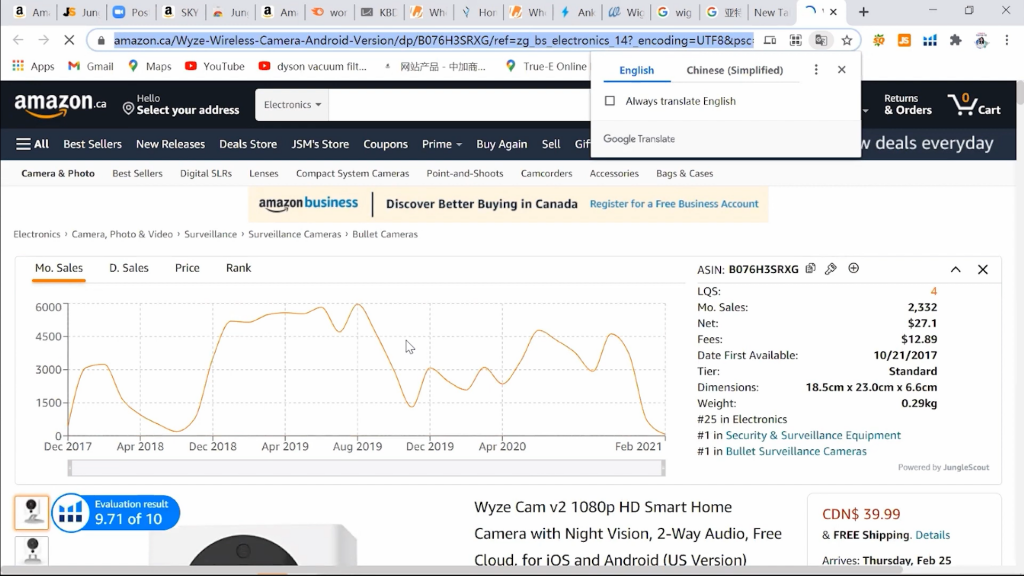This screenshot has width=1024, height=576.
Task: Click the Evaluation result 9.71 badge
Action: click(116, 513)
